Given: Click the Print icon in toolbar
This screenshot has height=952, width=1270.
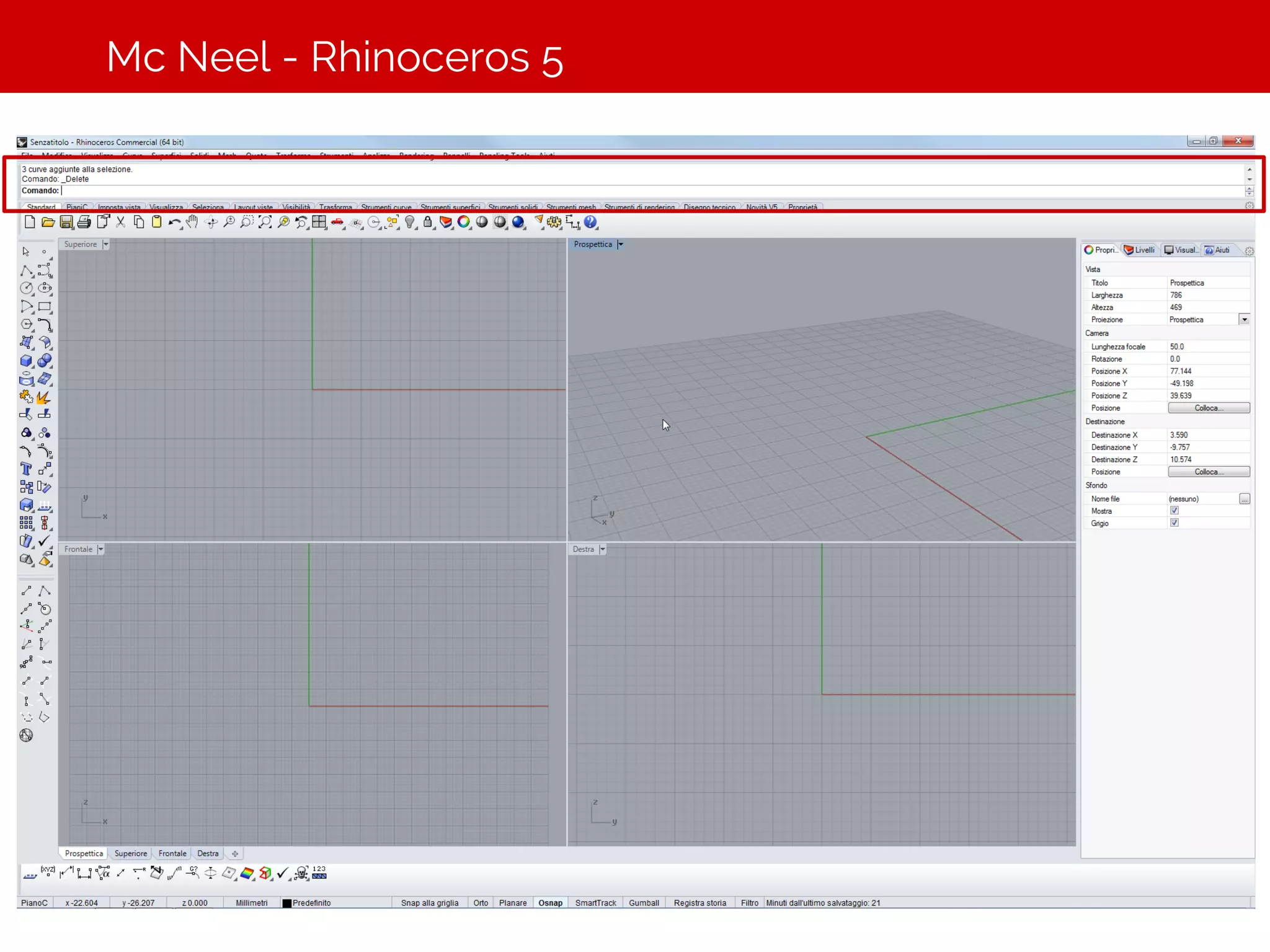Looking at the screenshot, I should [84, 222].
